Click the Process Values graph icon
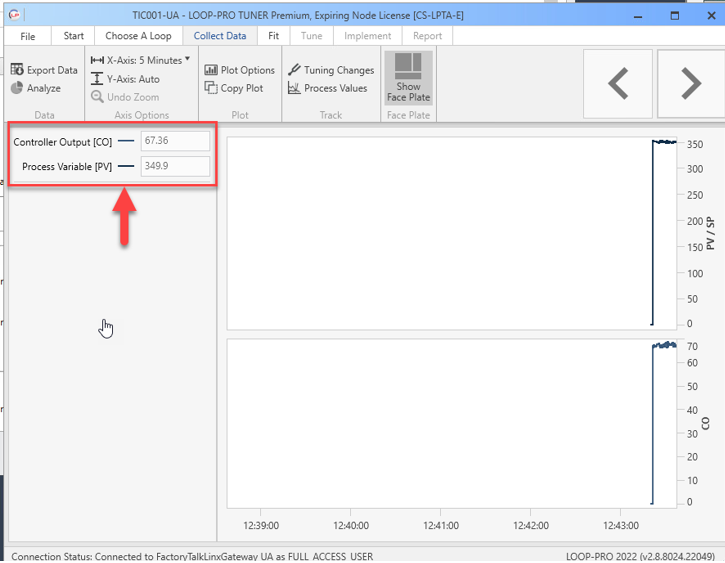This screenshot has width=725, height=563. (294, 88)
